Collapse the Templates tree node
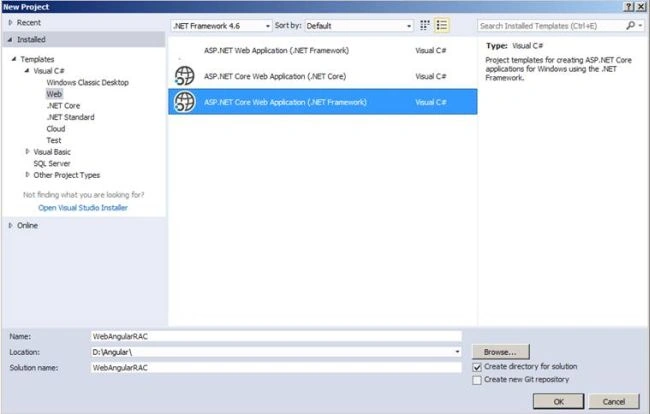This screenshot has width=650, height=414. (x=14, y=59)
